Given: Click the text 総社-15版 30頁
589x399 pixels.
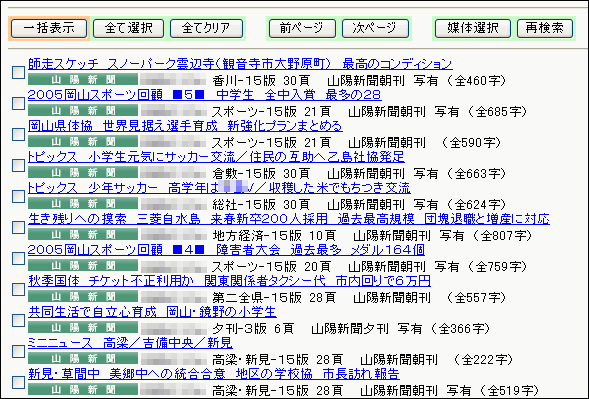Looking at the screenshot, I should 261,205.
